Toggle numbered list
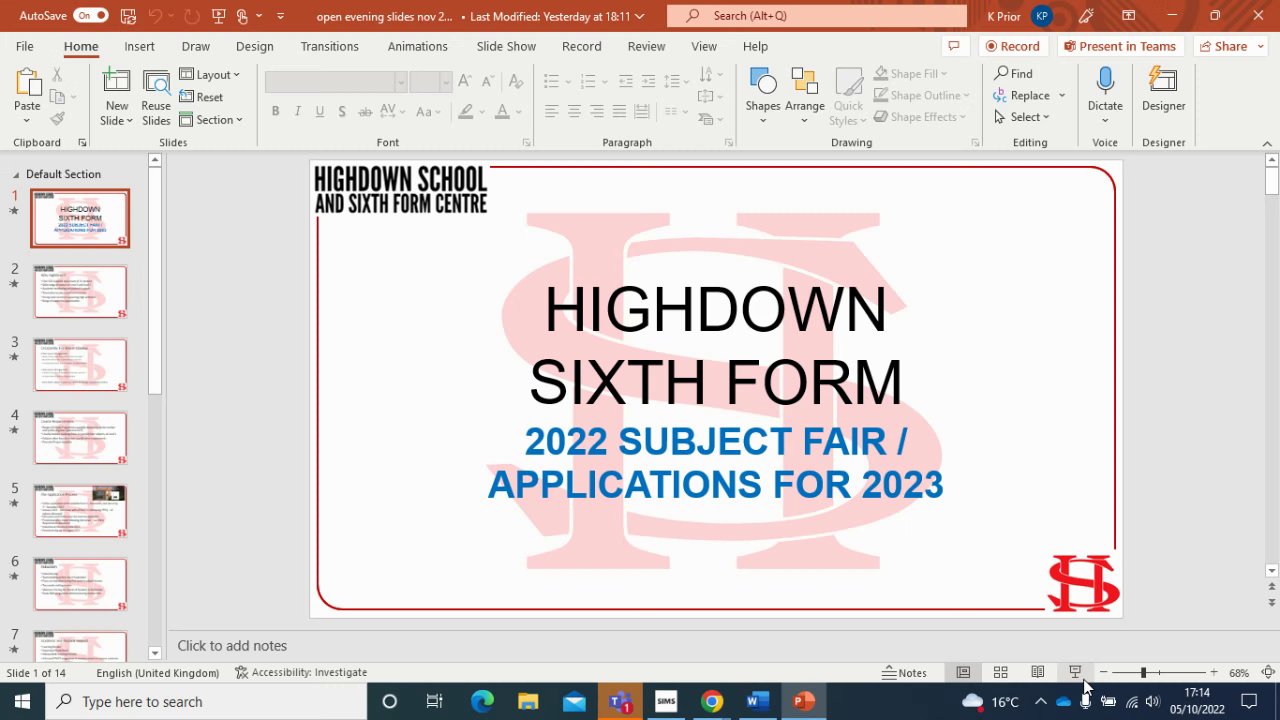 (x=588, y=81)
